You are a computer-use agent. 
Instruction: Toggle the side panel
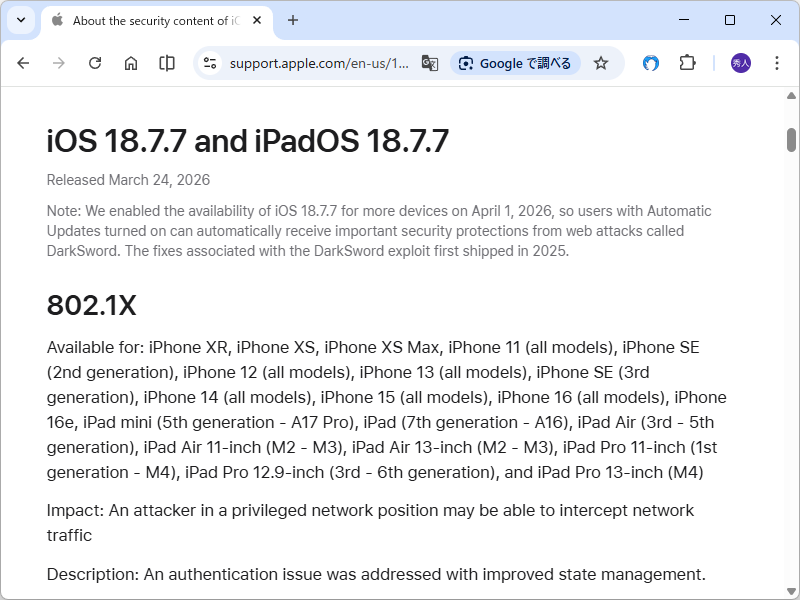[x=167, y=63]
